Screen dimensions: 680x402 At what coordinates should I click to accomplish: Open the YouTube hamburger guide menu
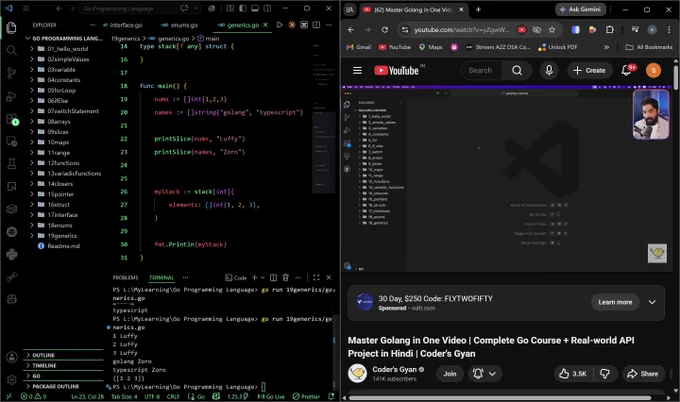point(357,70)
